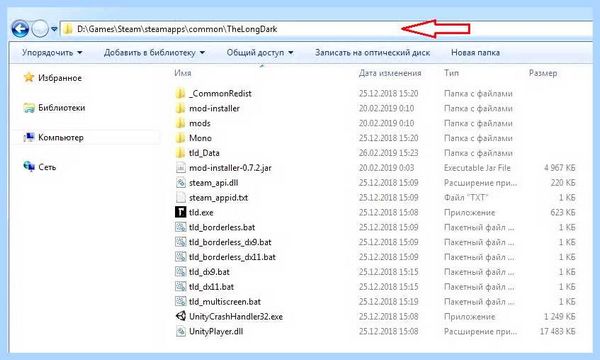Click the Компьютер icon
The width and height of the screenshot is (600, 360).
click(x=29, y=137)
